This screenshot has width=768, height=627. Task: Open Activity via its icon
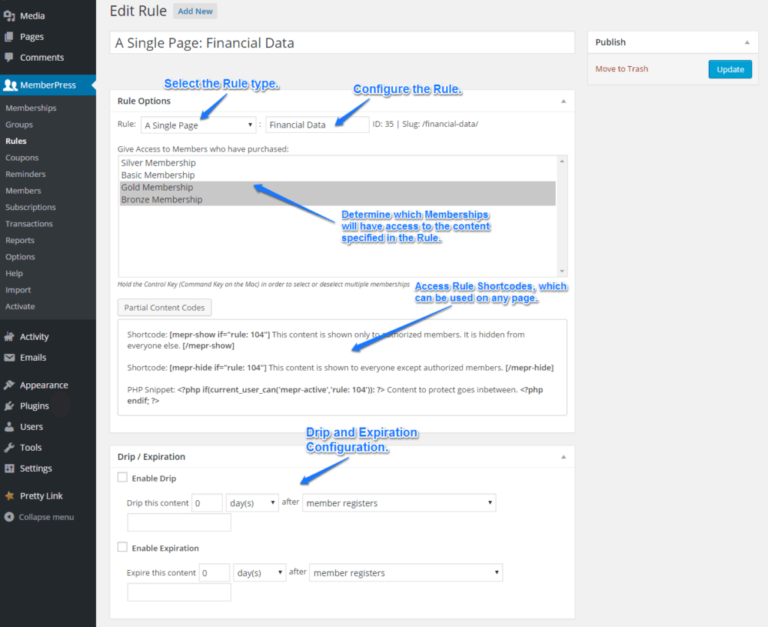[x=9, y=337]
